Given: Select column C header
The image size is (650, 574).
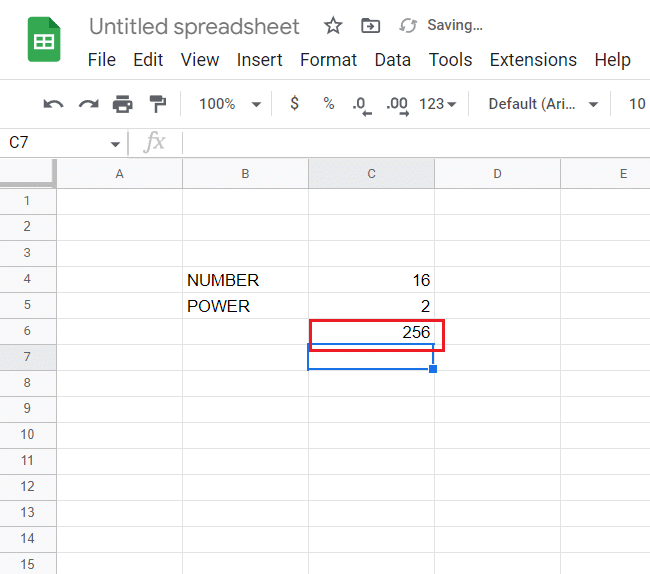Looking at the screenshot, I should click(371, 174).
